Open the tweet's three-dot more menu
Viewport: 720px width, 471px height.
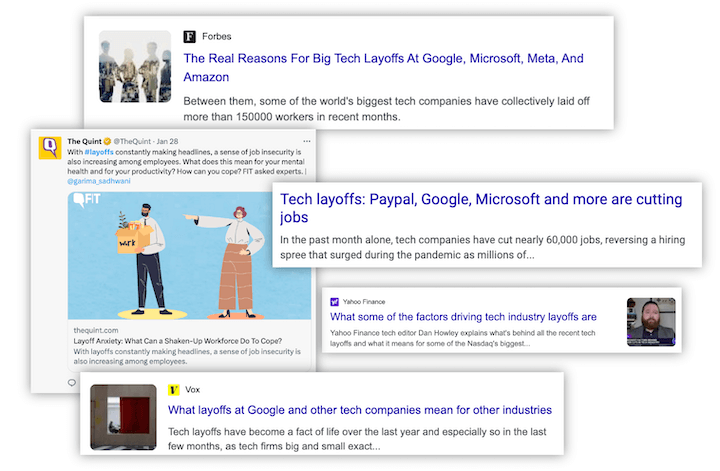click(307, 141)
